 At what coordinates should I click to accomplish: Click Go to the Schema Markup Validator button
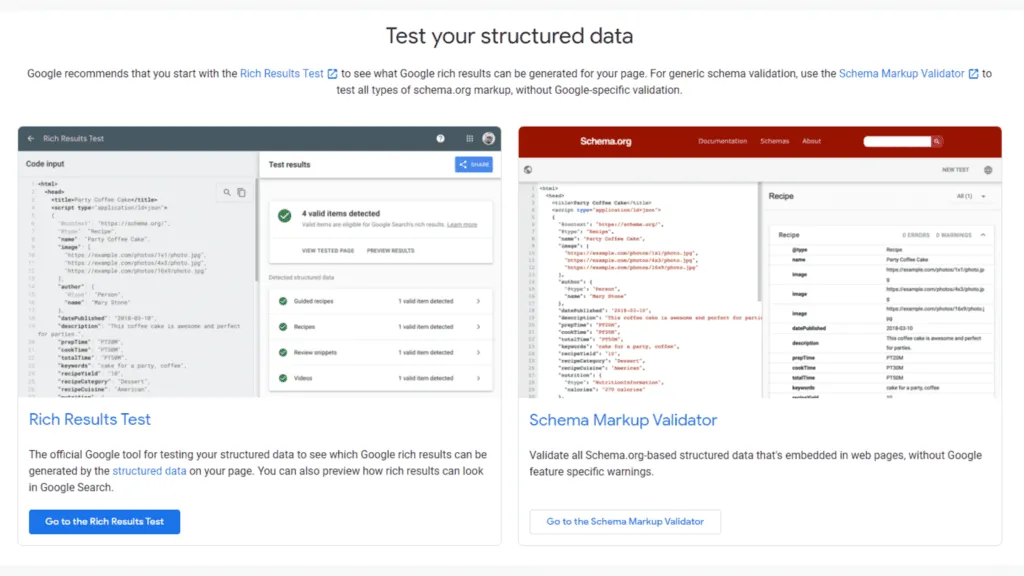(625, 522)
